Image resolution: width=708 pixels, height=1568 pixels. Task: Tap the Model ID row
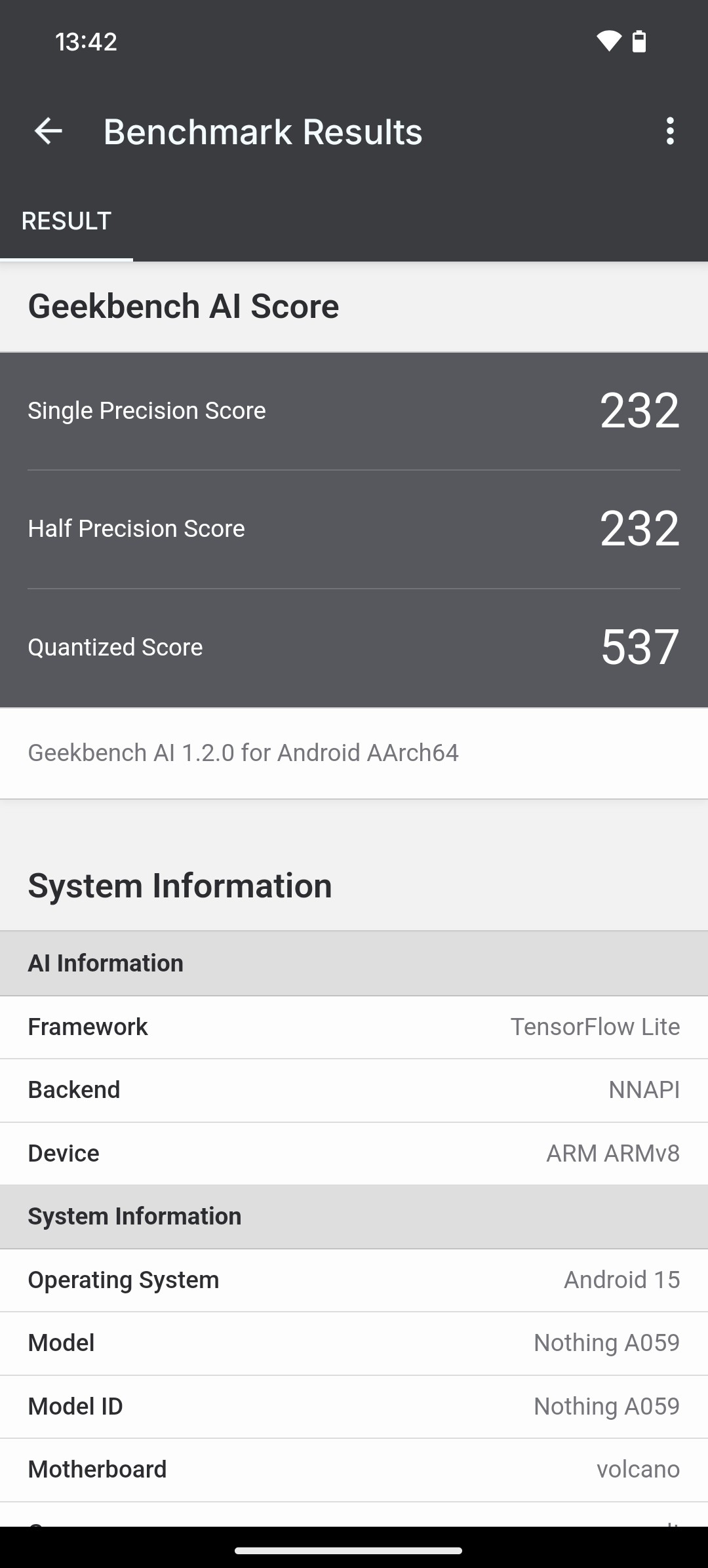tap(354, 1406)
